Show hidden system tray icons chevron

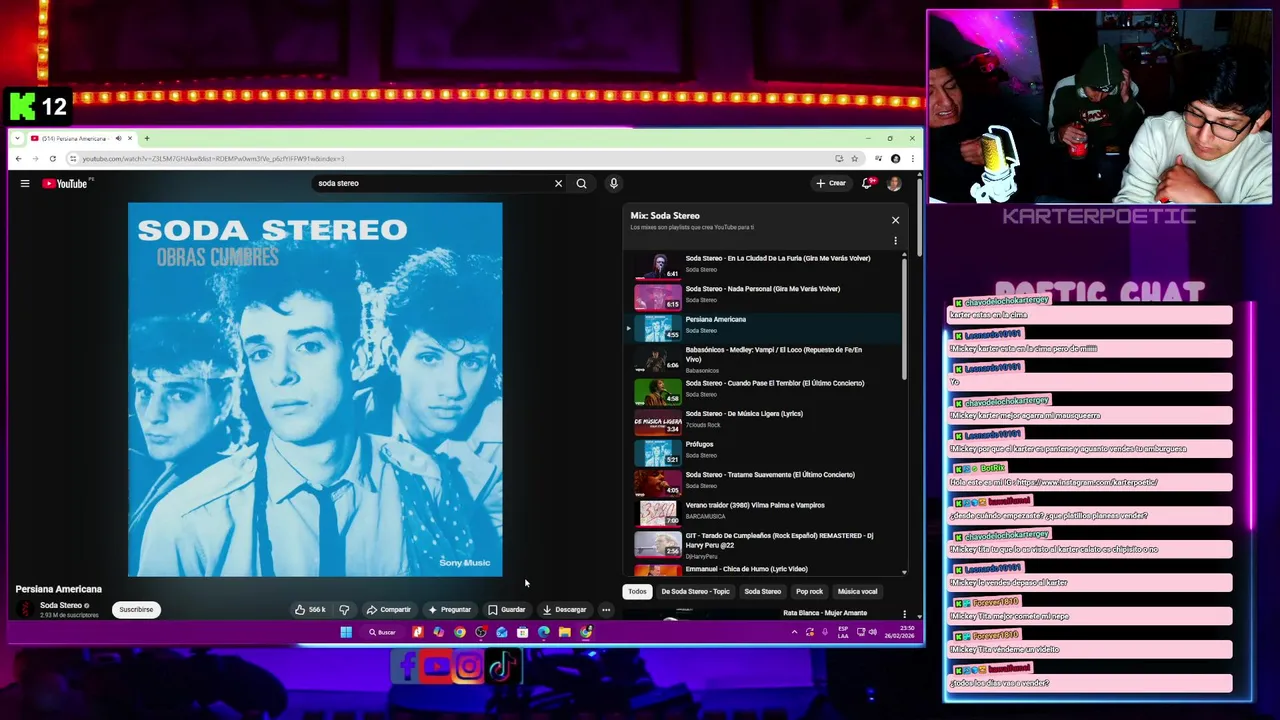pos(795,632)
